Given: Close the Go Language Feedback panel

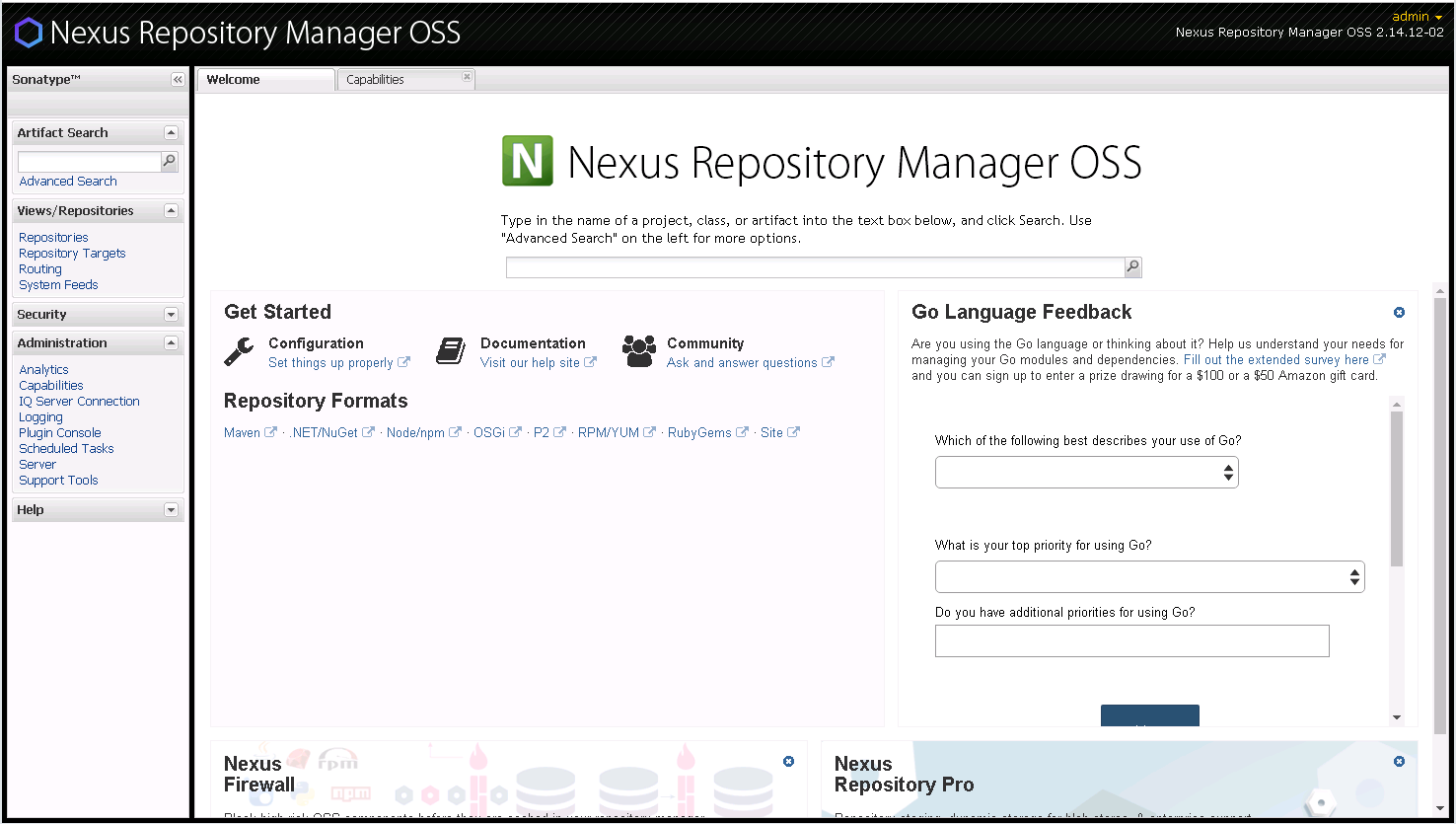Looking at the screenshot, I should [x=1399, y=313].
